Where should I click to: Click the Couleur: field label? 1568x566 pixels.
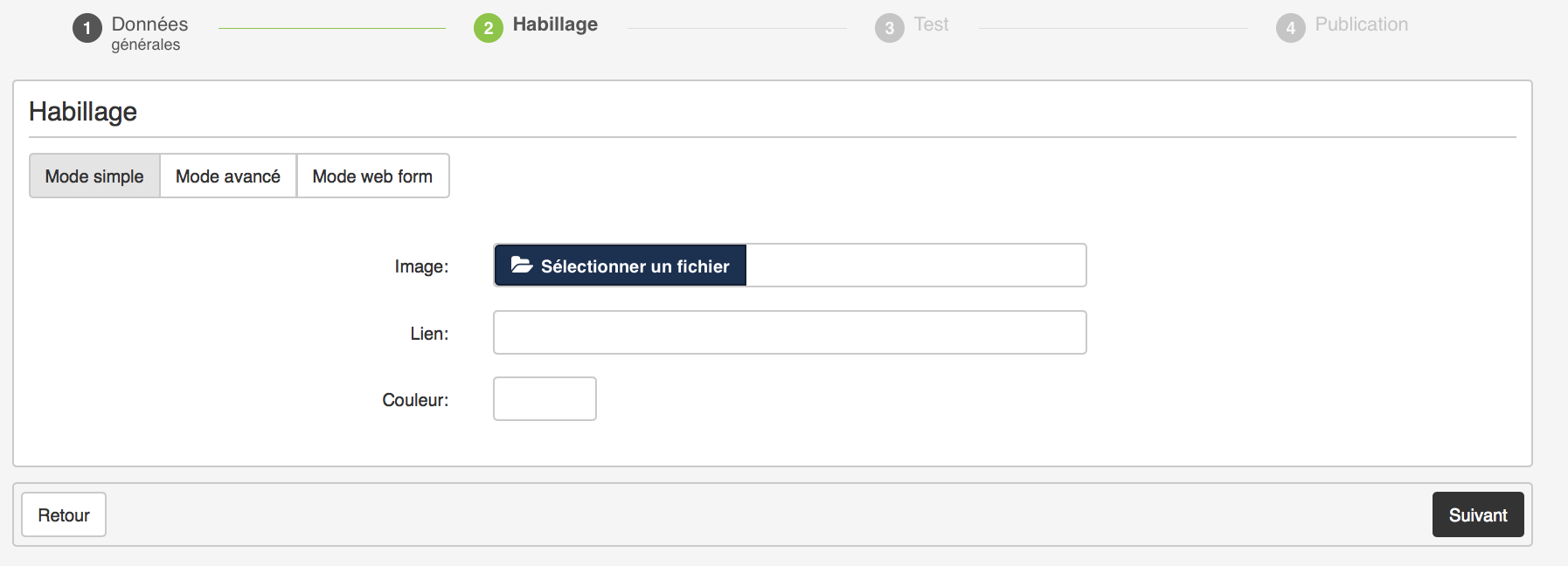coord(415,400)
